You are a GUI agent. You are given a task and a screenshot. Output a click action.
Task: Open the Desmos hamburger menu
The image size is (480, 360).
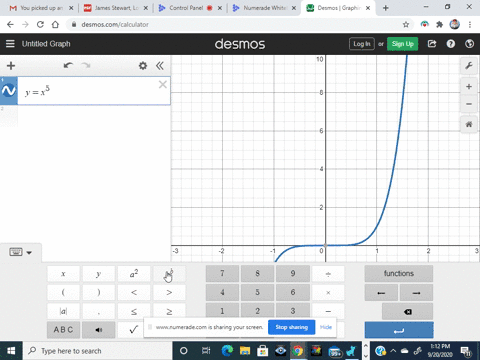point(10,44)
